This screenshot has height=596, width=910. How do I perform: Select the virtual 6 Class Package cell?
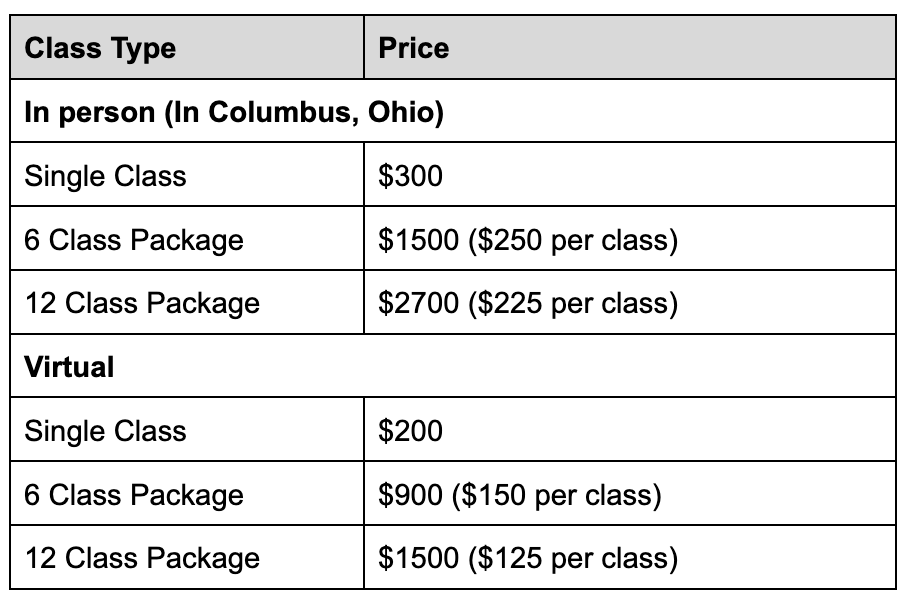tap(187, 494)
